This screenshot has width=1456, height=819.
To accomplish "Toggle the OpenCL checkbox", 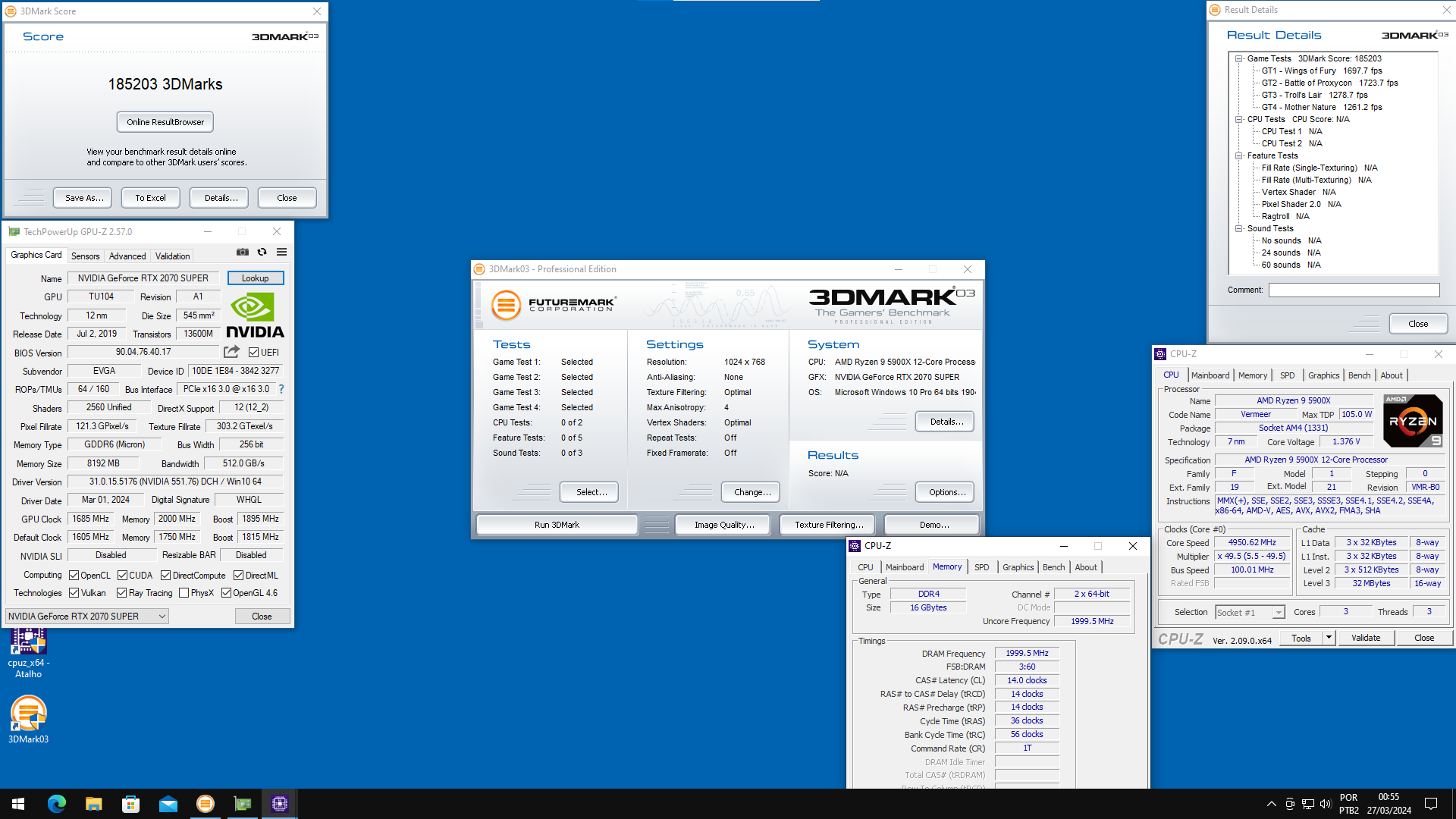I will pyautogui.click(x=74, y=576).
